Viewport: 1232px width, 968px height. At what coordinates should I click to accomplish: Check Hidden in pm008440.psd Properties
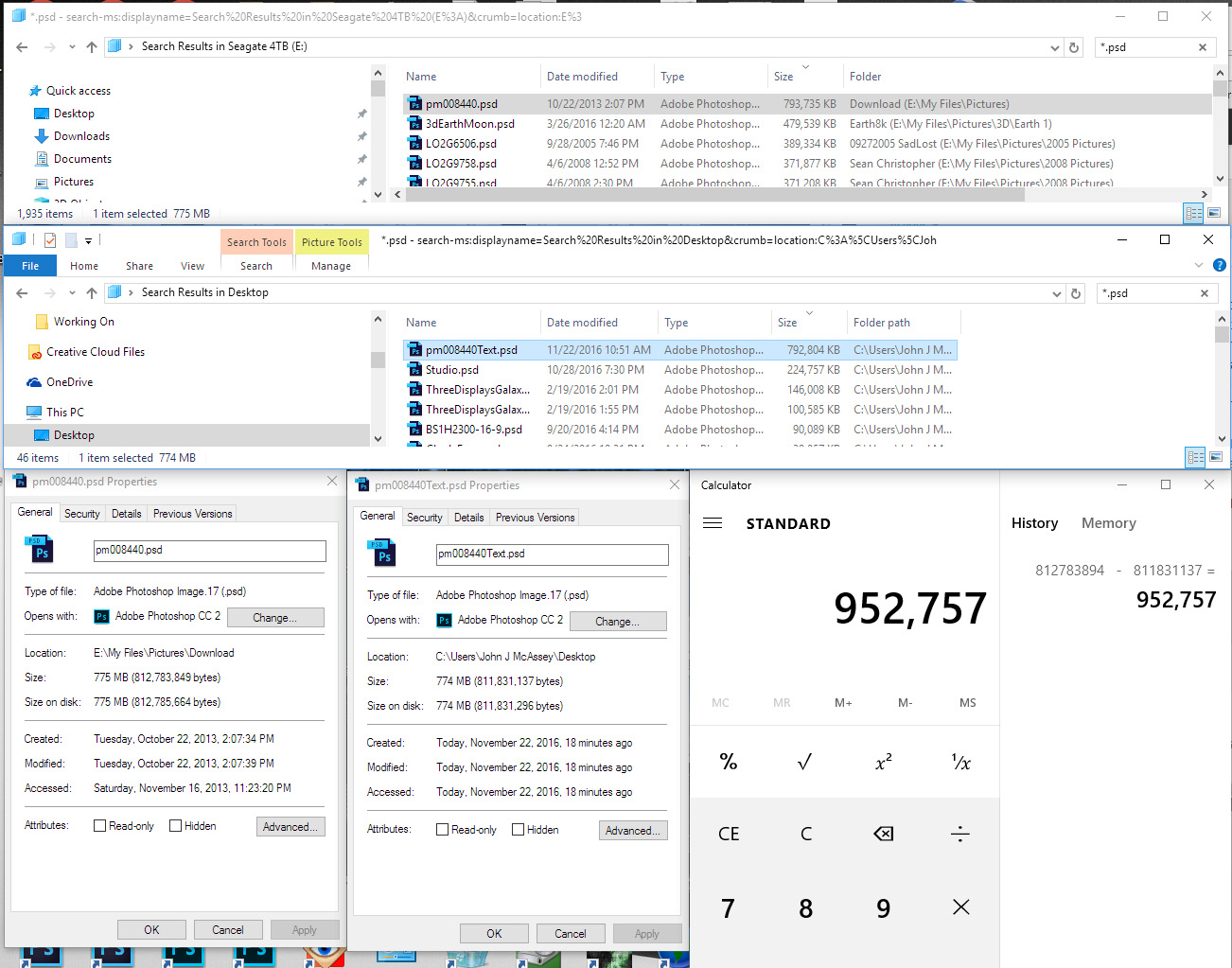click(x=175, y=826)
